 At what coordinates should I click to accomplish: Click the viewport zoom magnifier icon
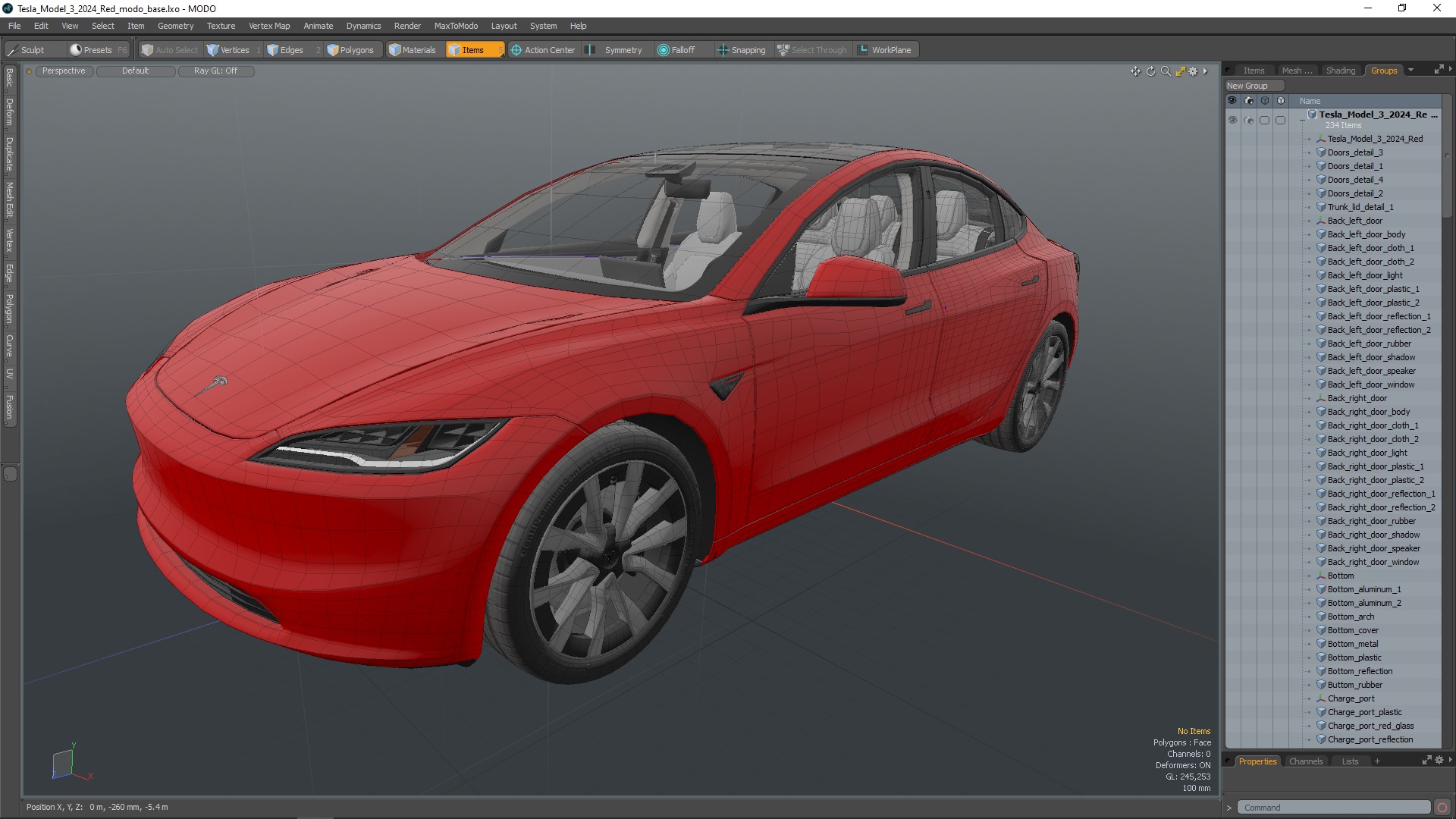(1166, 71)
